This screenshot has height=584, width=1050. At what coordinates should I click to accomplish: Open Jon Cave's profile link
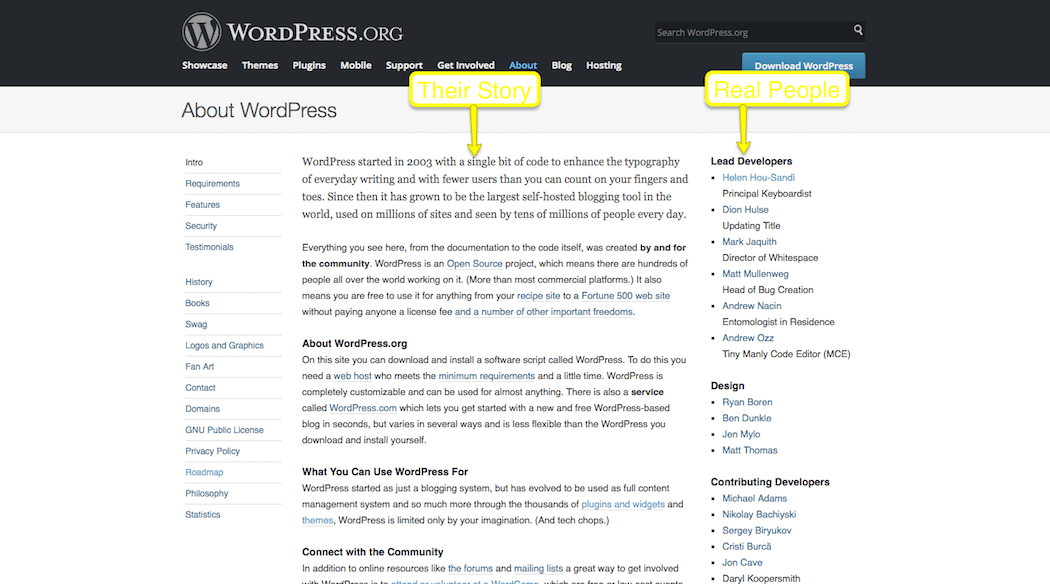click(x=742, y=564)
